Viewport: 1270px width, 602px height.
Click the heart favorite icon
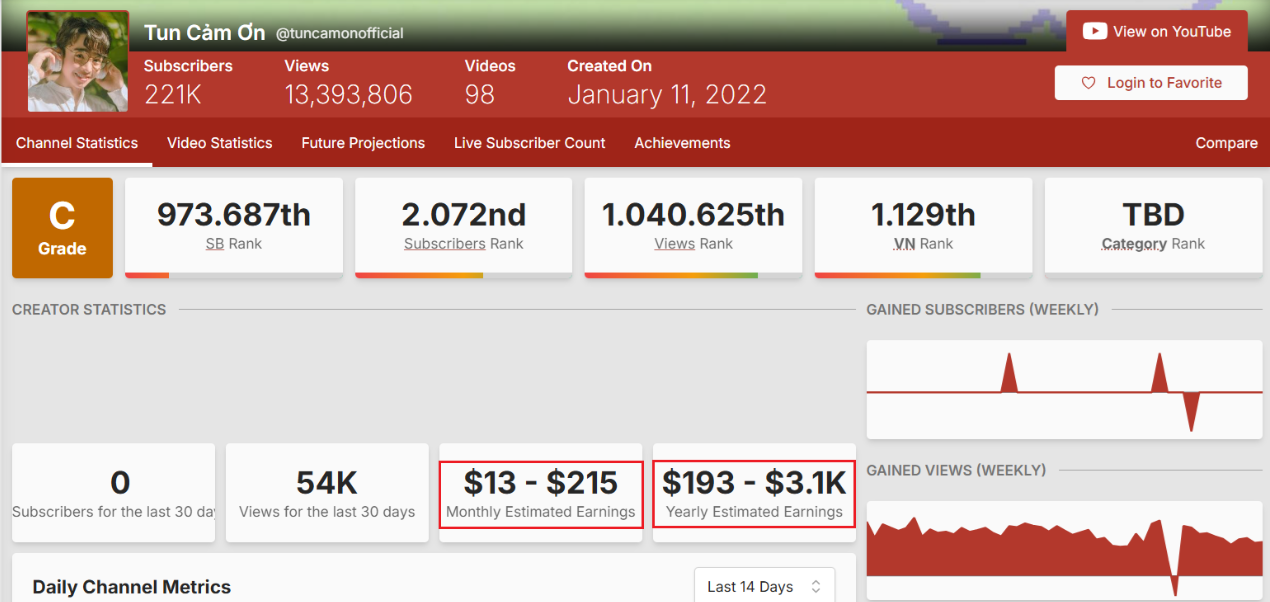(x=1089, y=83)
